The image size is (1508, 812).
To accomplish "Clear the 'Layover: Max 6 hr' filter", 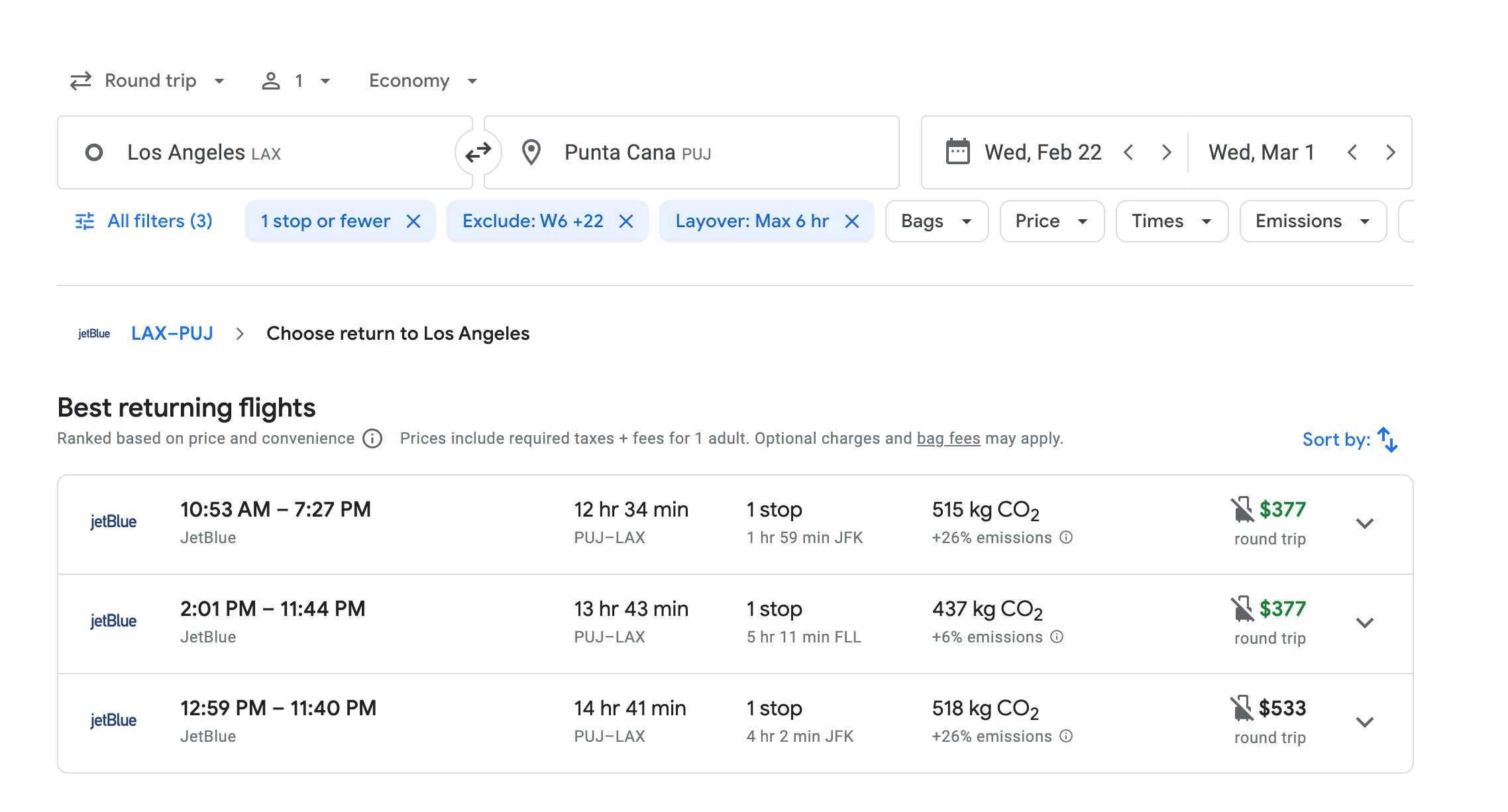I will 852,221.
